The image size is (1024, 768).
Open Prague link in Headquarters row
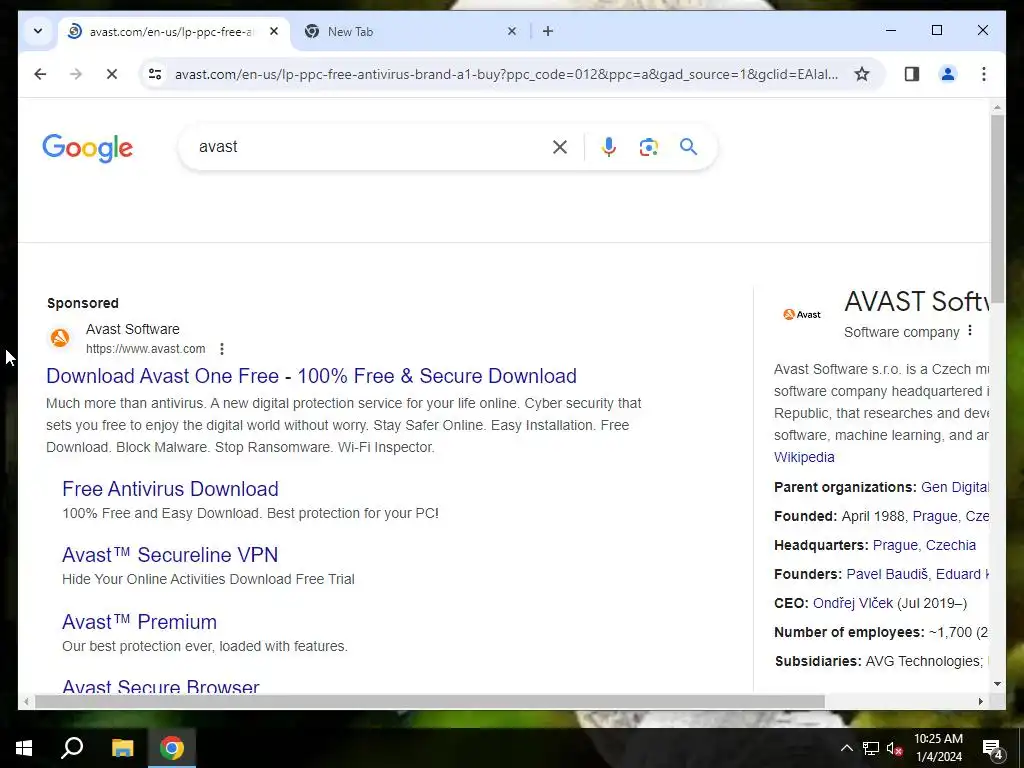(895, 545)
